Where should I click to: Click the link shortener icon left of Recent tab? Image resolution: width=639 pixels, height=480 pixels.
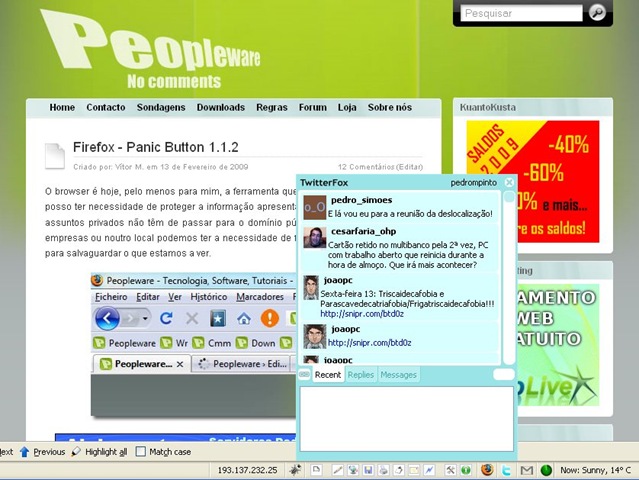click(304, 374)
